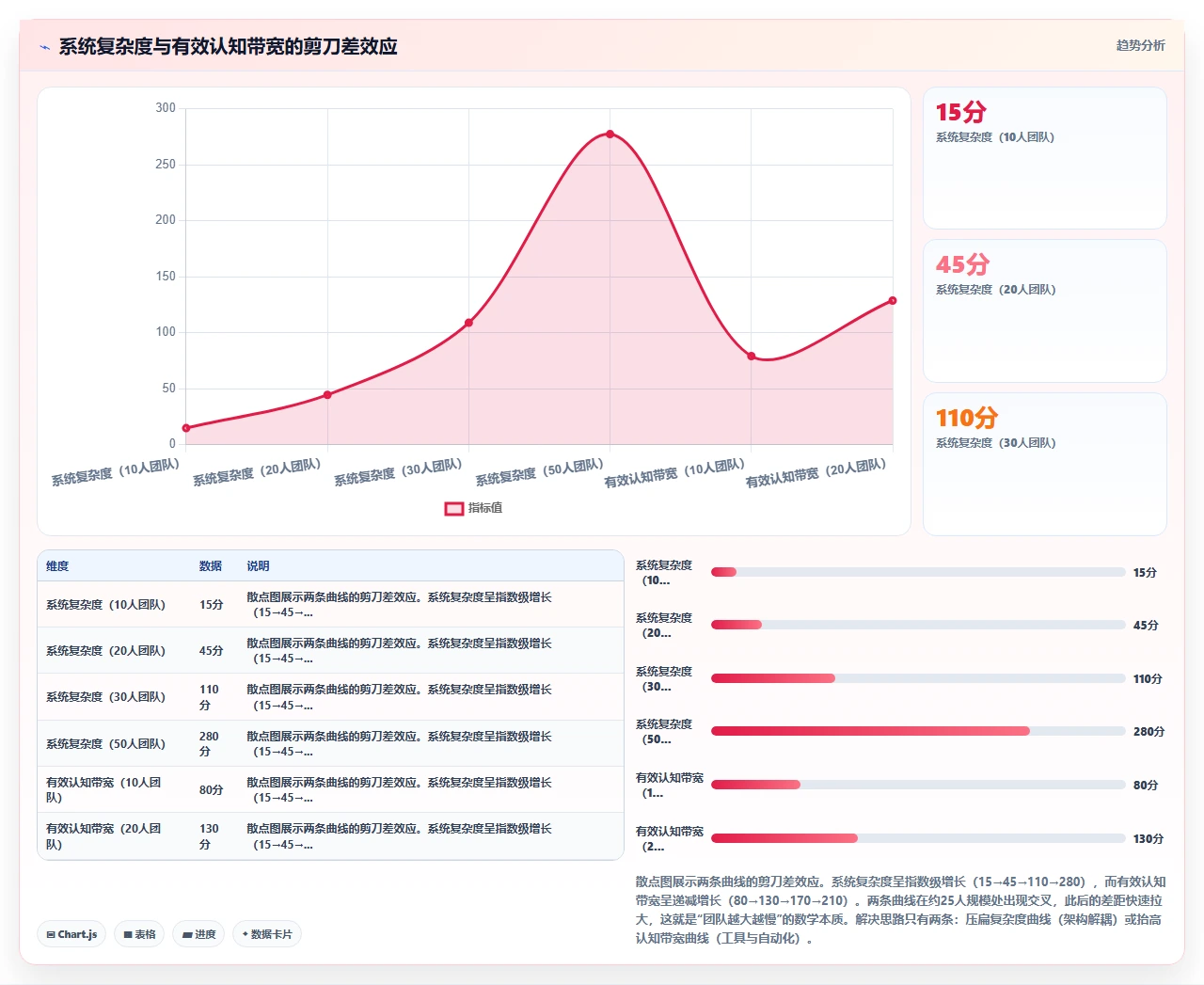This screenshot has height=985, width=1204.
Task: Click the chart point for 系统复杂度（30人团队）
Action: click(468, 323)
